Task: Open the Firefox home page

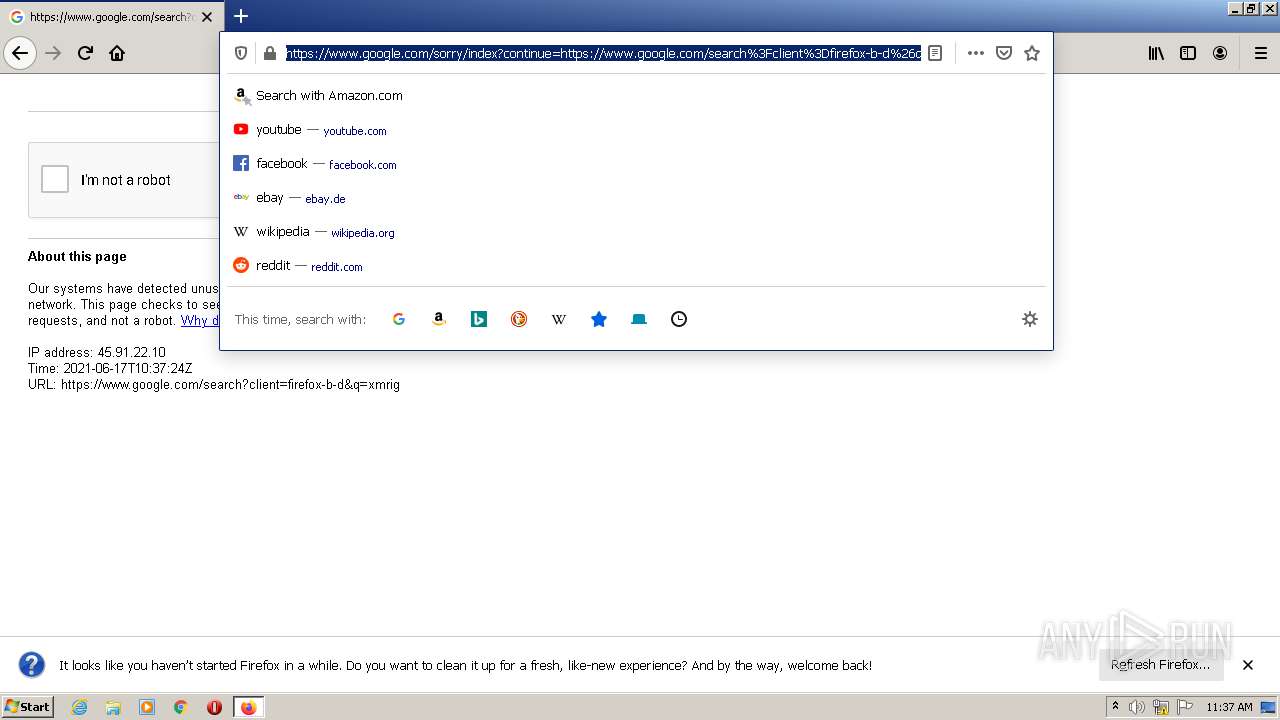Action: point(117,53)
